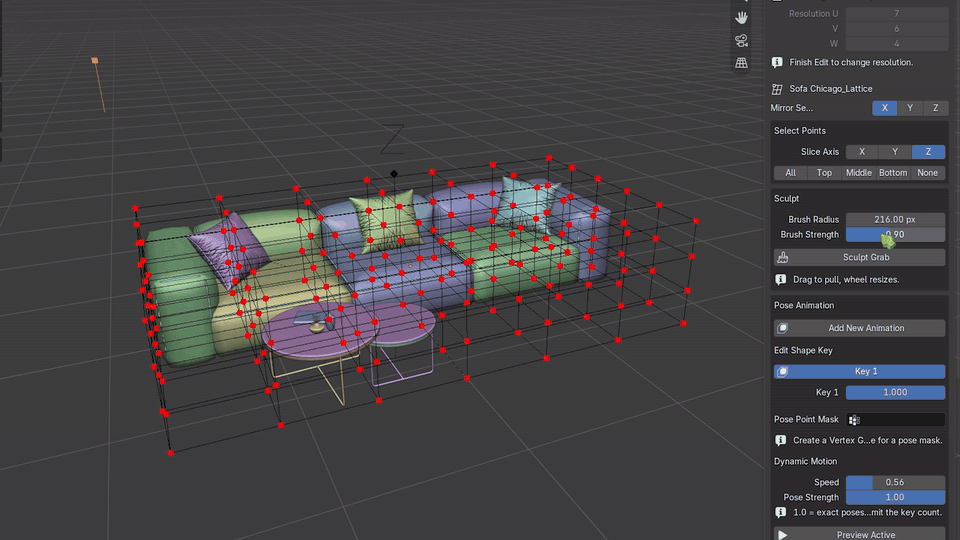Click the Add New Animation icon
Image resolution: width=960 pixels, height=540 pixels.
[x=782, y=328]
